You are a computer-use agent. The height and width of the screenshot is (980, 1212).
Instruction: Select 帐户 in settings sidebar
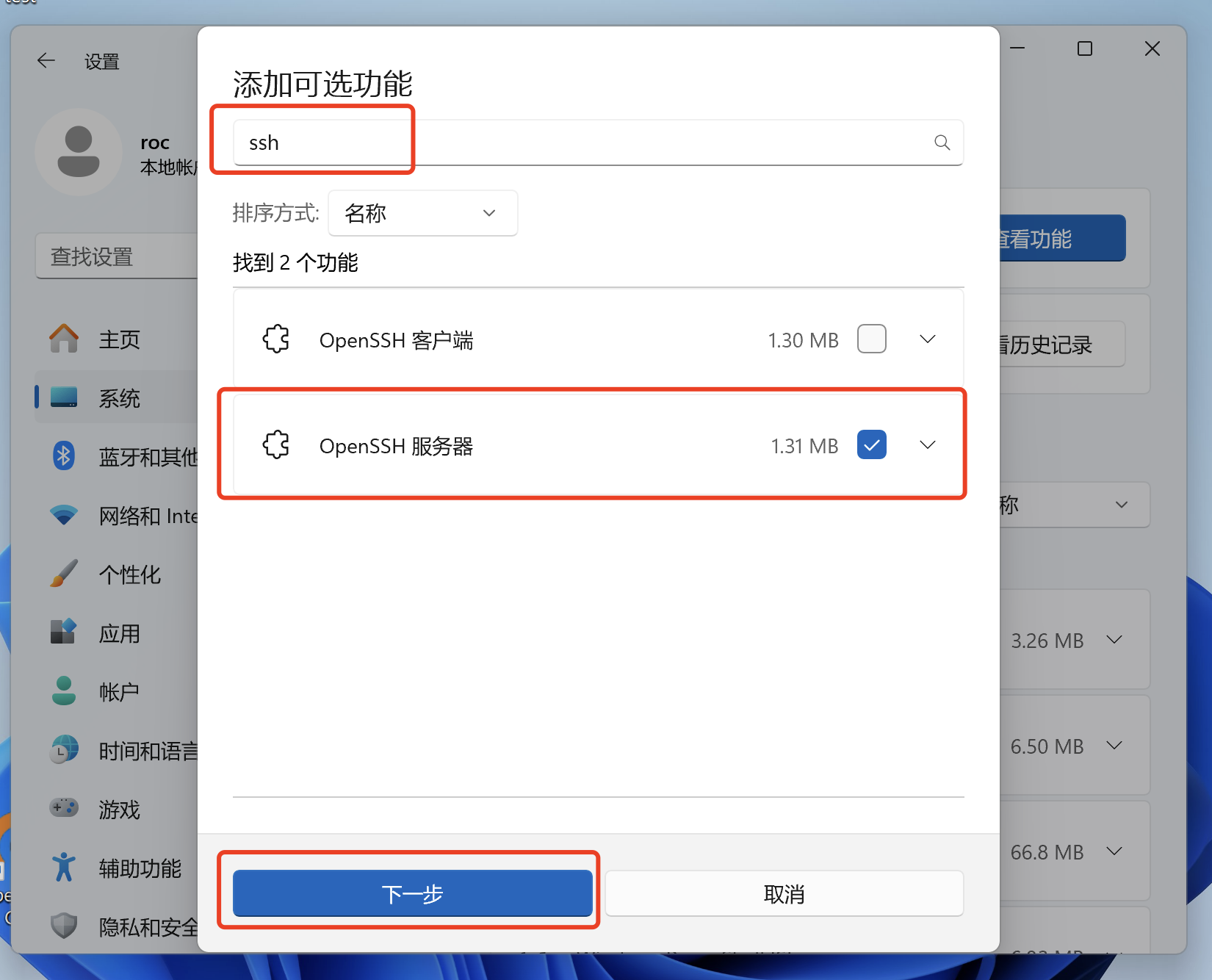[x=119, y=692]
